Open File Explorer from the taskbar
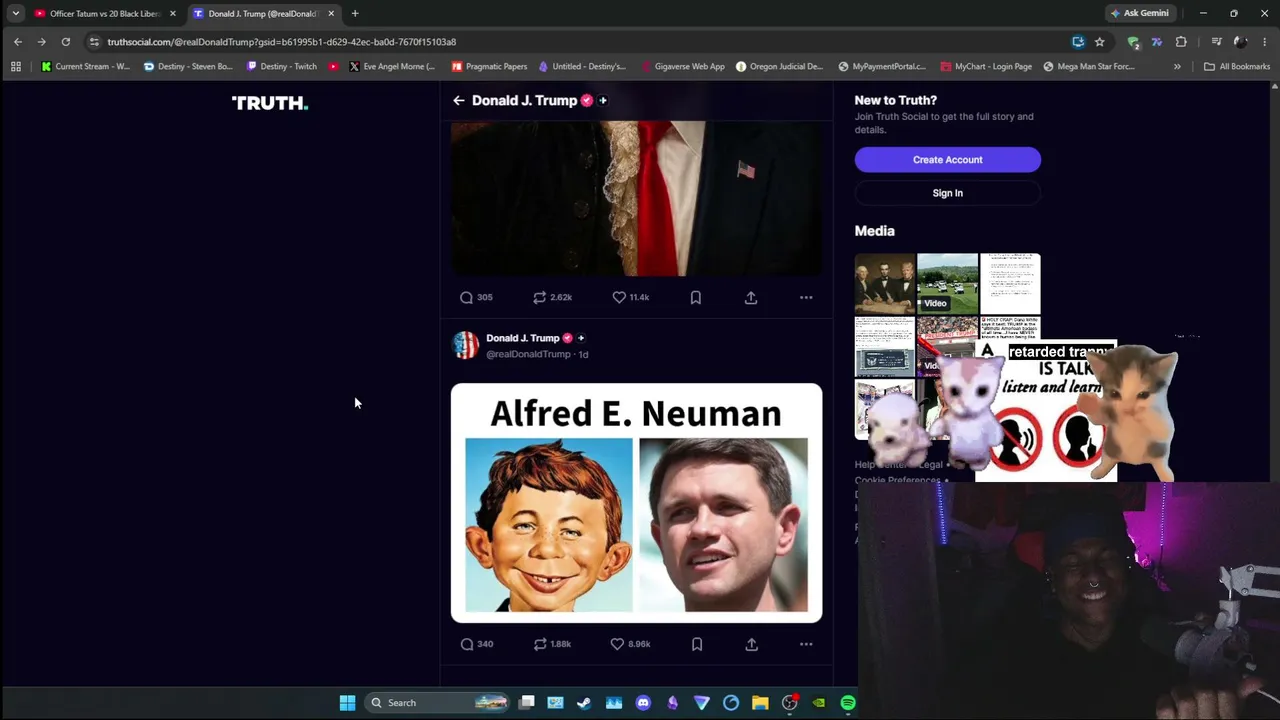Image resolution: width=1280 pixels, height=720 pixels. click(x=760, y=703)
